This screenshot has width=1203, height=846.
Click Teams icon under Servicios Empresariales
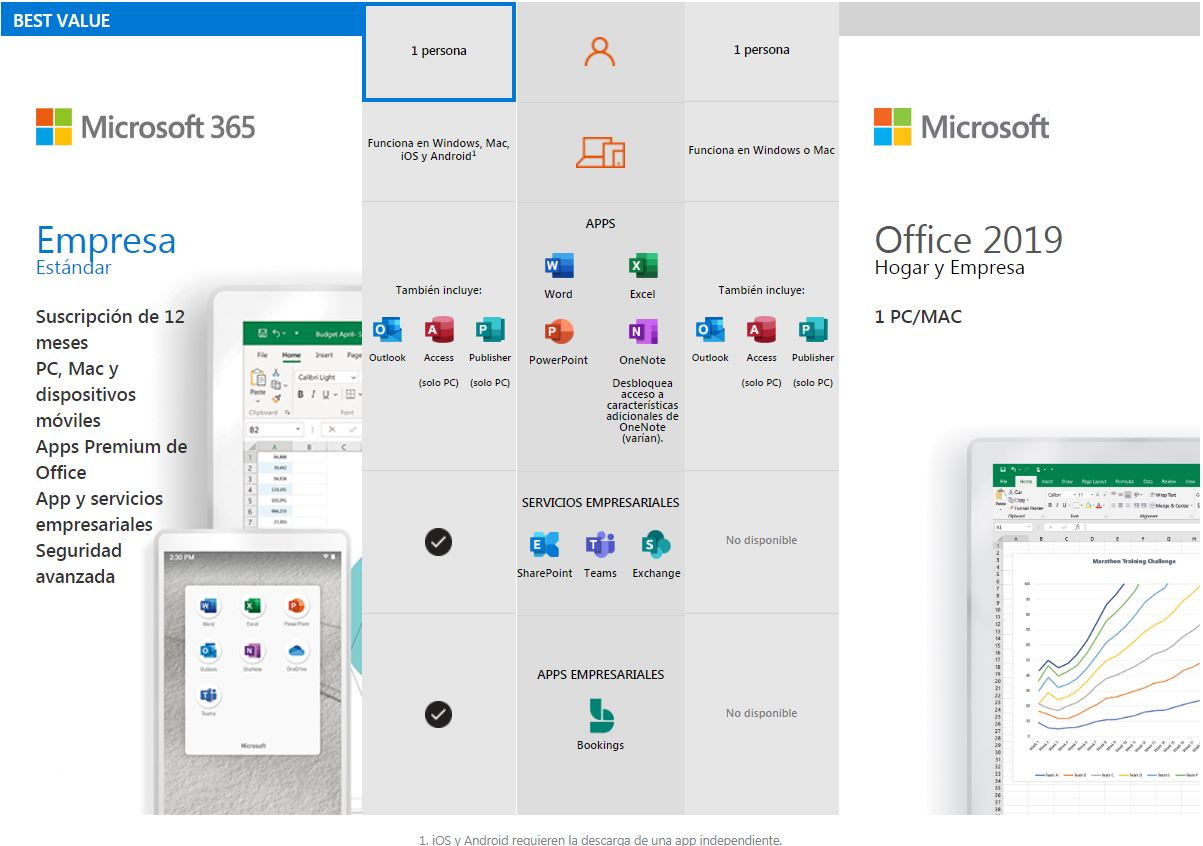click(600, 545)
